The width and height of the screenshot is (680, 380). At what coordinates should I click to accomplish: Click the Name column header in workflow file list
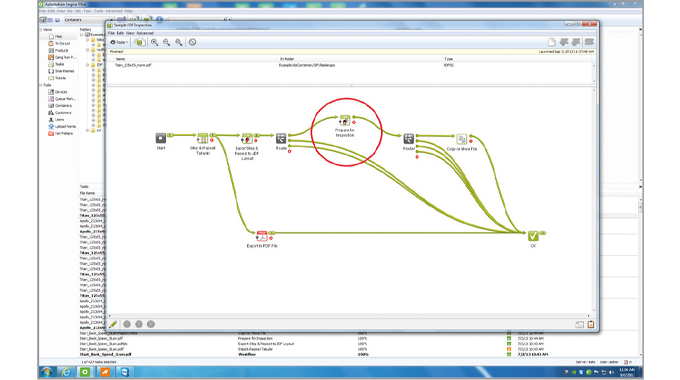tap(120, 59)
